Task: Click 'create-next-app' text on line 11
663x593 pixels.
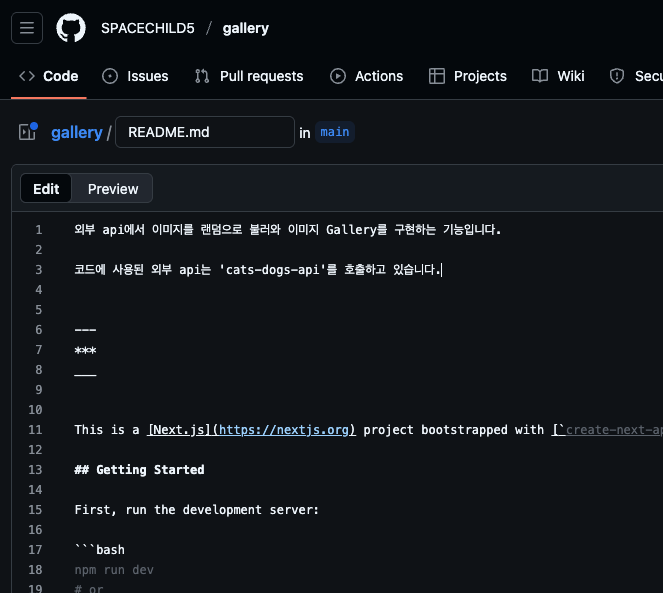Action: pos(614,430)
